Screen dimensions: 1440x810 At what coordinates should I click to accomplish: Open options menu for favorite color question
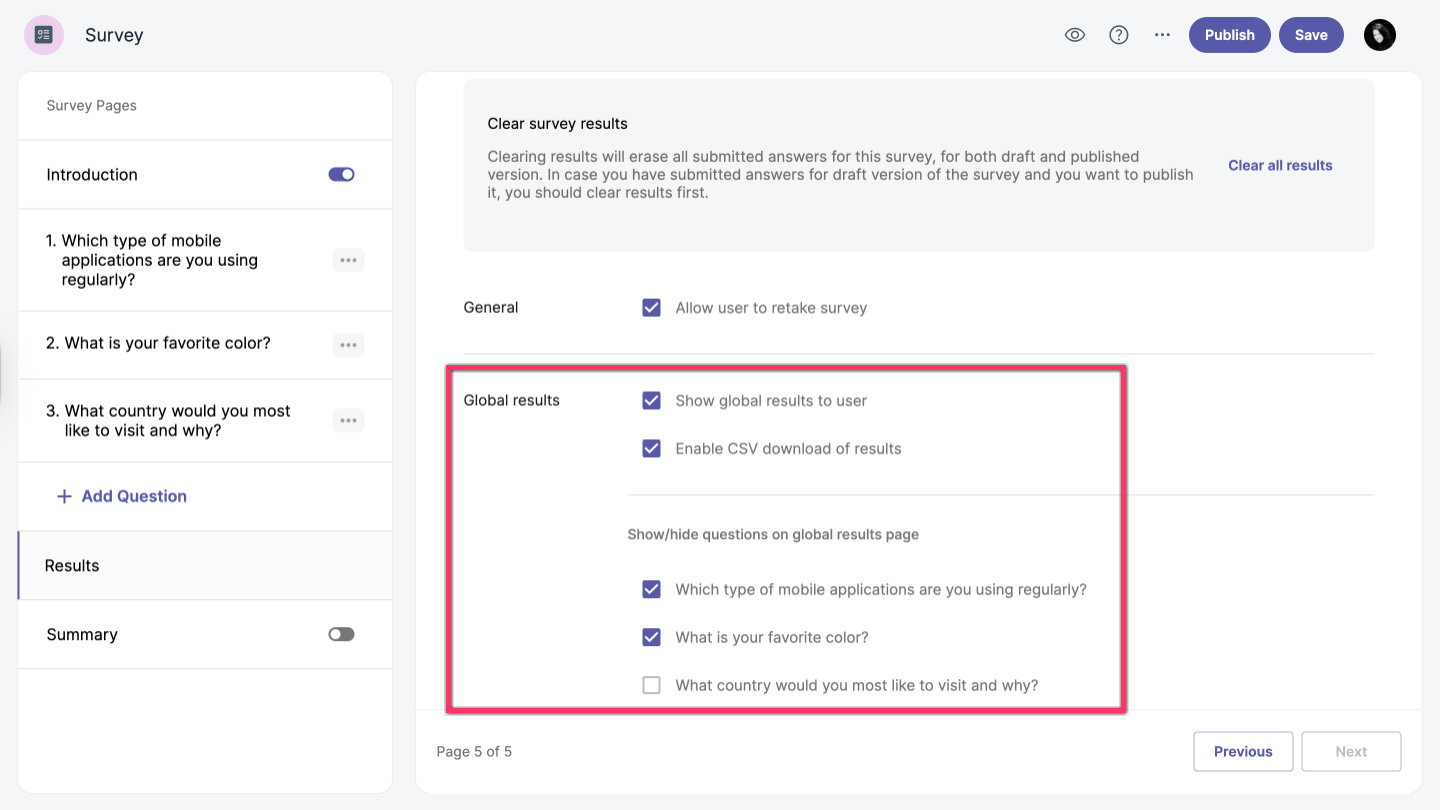348,345
